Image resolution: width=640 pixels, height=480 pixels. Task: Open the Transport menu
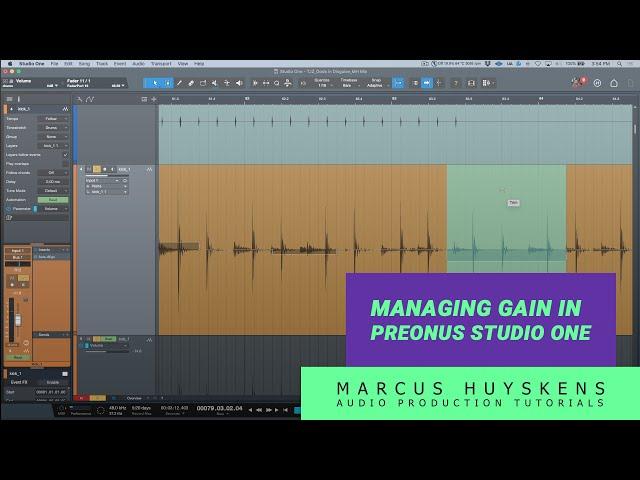pyautogui.click(x=161, y=64)
